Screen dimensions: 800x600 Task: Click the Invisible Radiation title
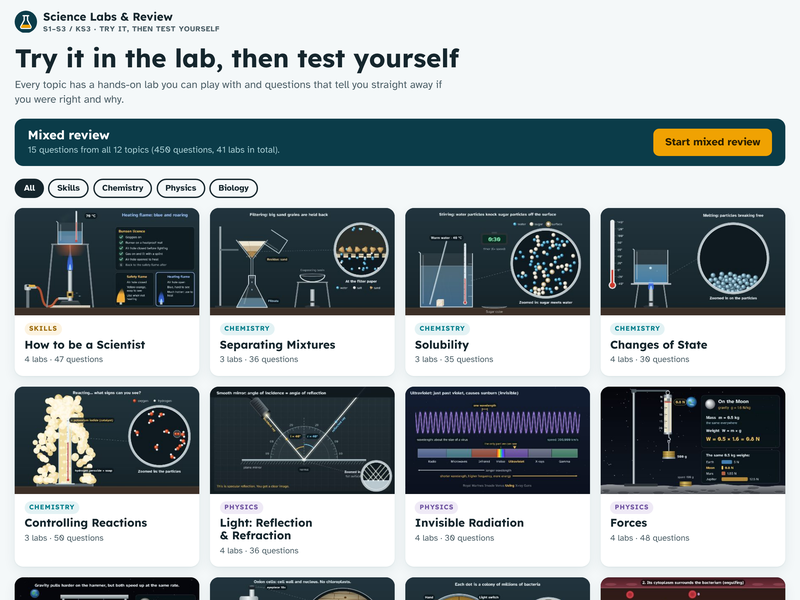coord(469,523)
